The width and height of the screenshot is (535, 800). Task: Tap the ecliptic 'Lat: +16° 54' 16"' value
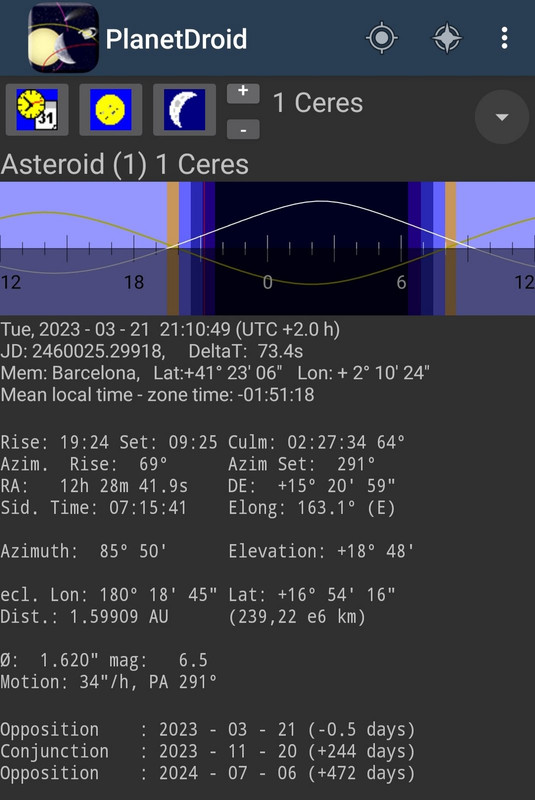coord(312,595)
